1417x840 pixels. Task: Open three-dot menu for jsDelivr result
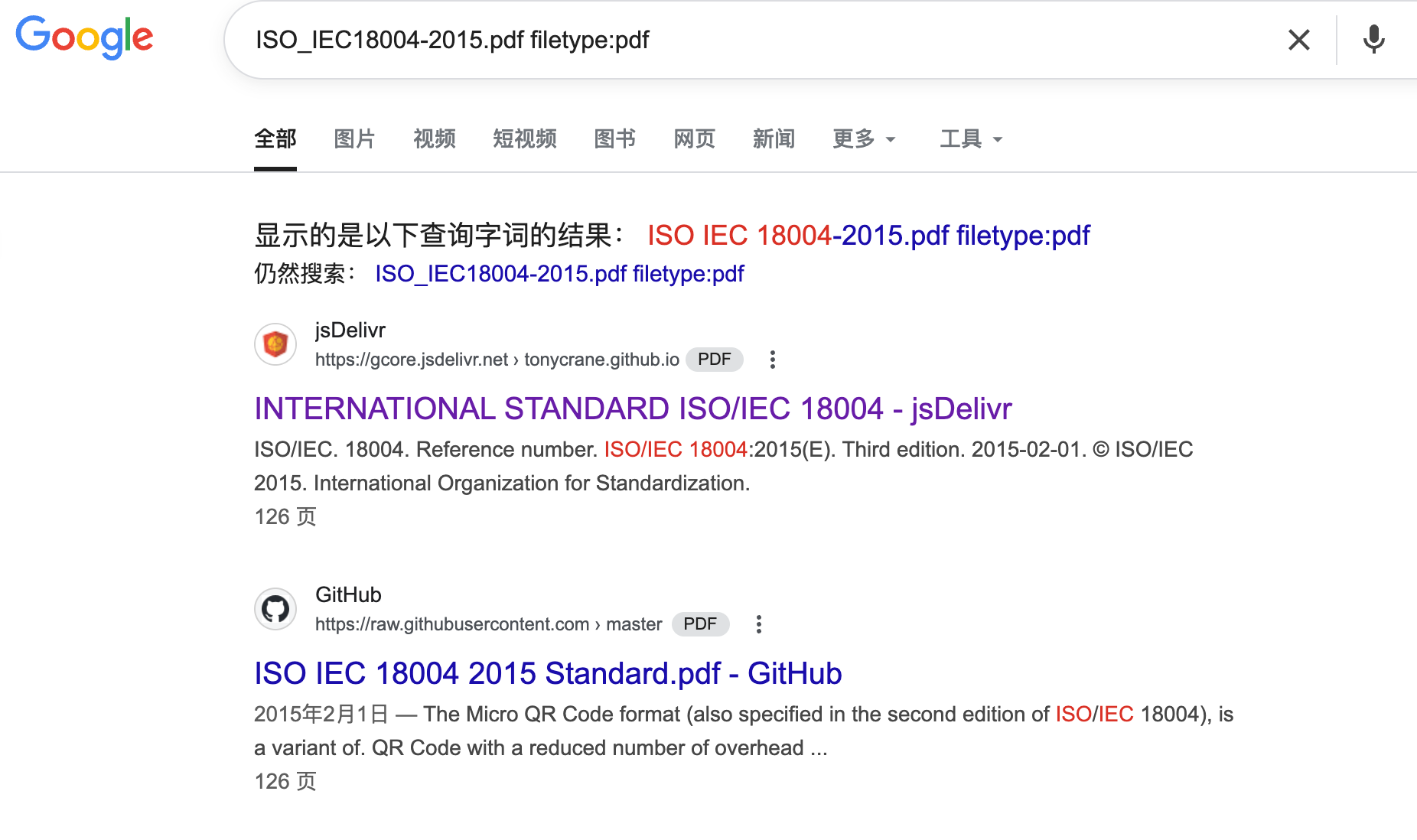pyautogui.click(x=773, y=360)
